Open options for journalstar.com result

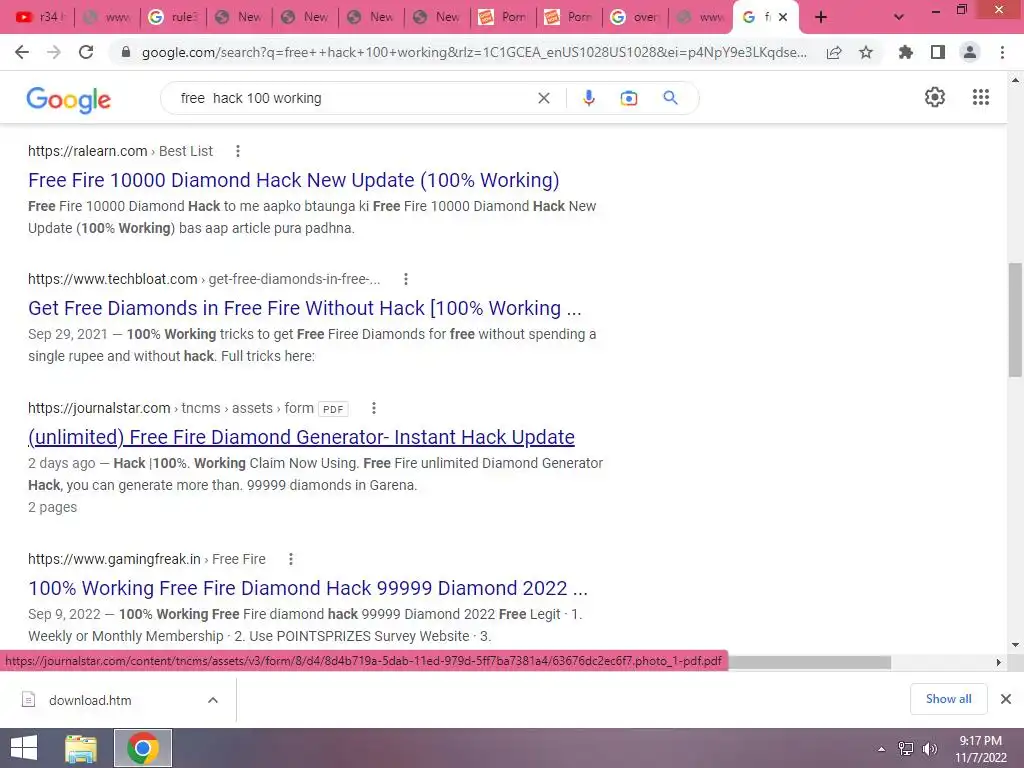coord(374,408)
